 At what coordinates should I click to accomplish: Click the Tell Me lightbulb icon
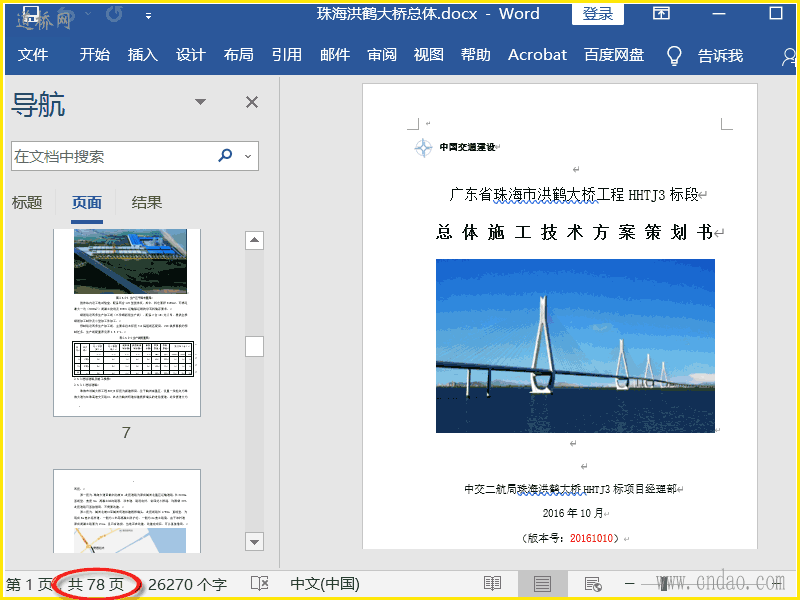(x=675, y=55)
